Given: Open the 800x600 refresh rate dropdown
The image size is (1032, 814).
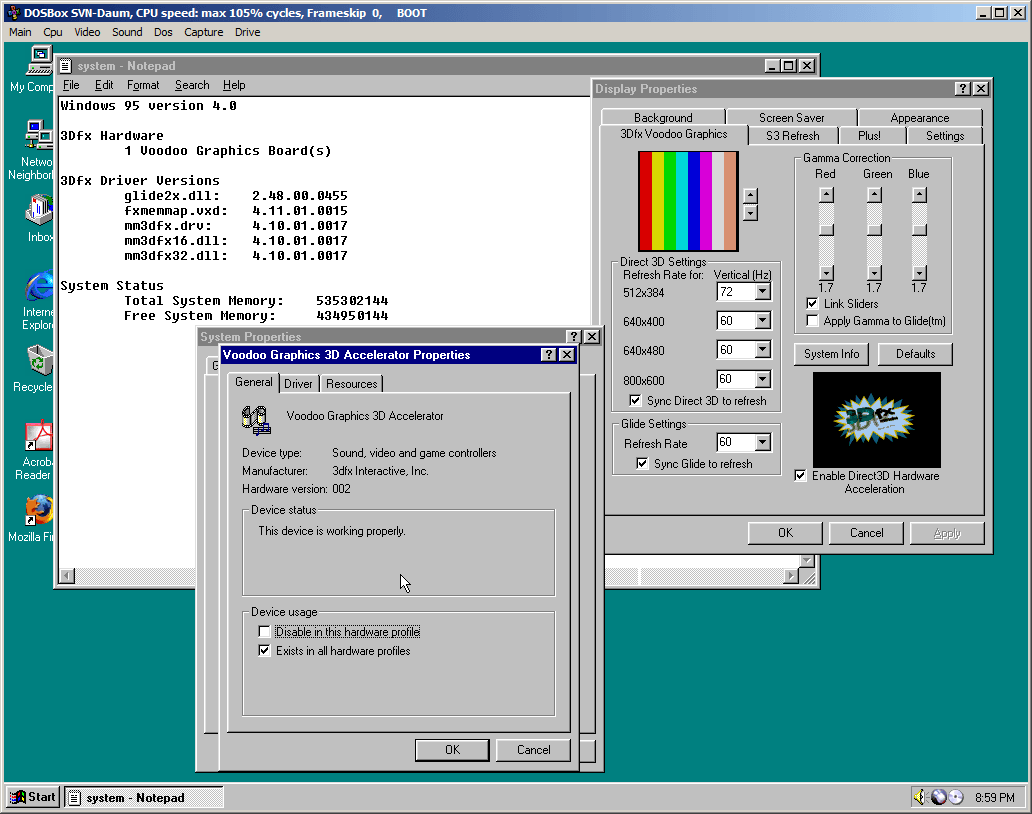Looking at the screenshot, I should (762, 380).
